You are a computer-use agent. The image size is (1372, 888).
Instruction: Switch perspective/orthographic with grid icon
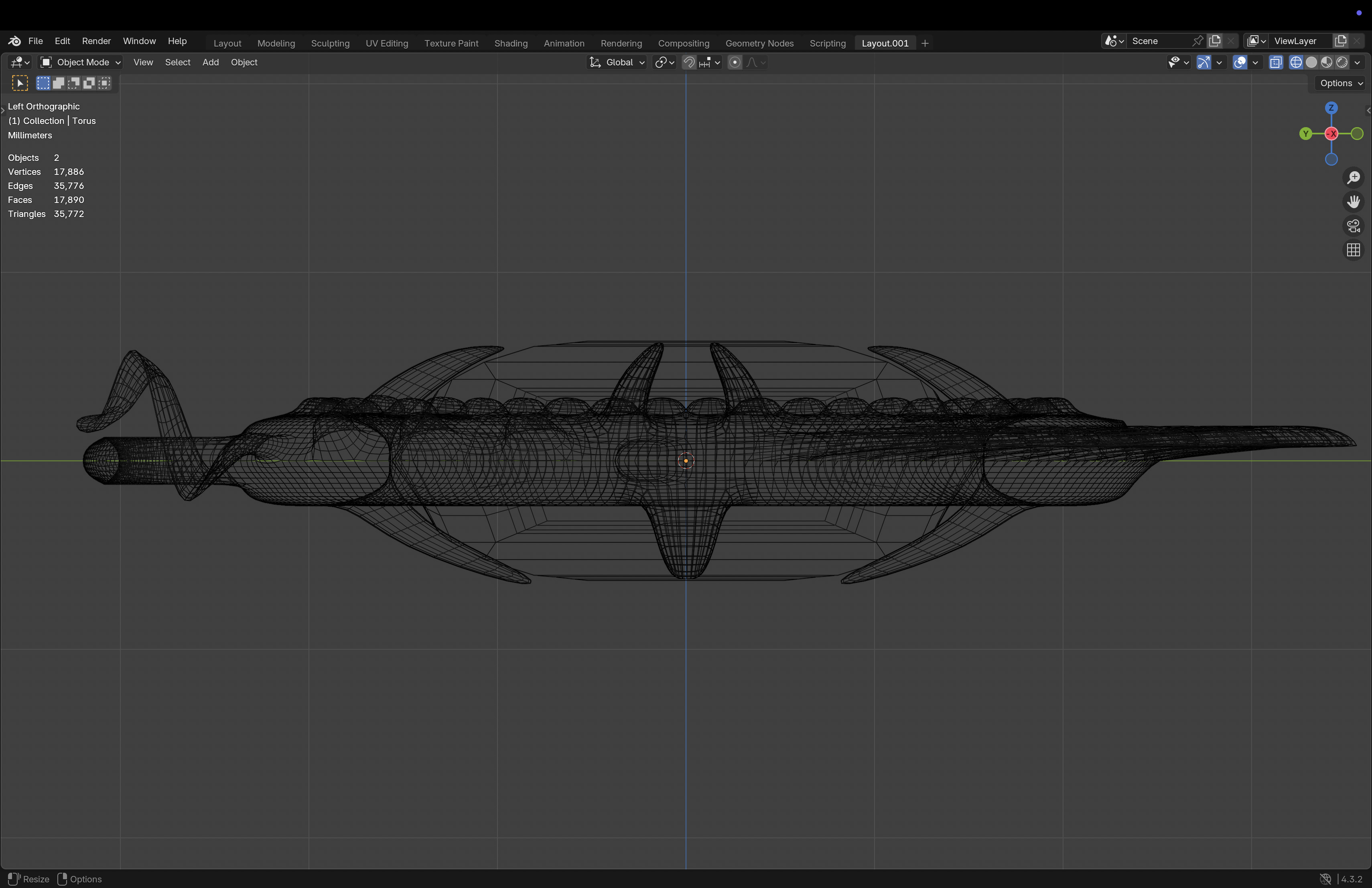1354,250
